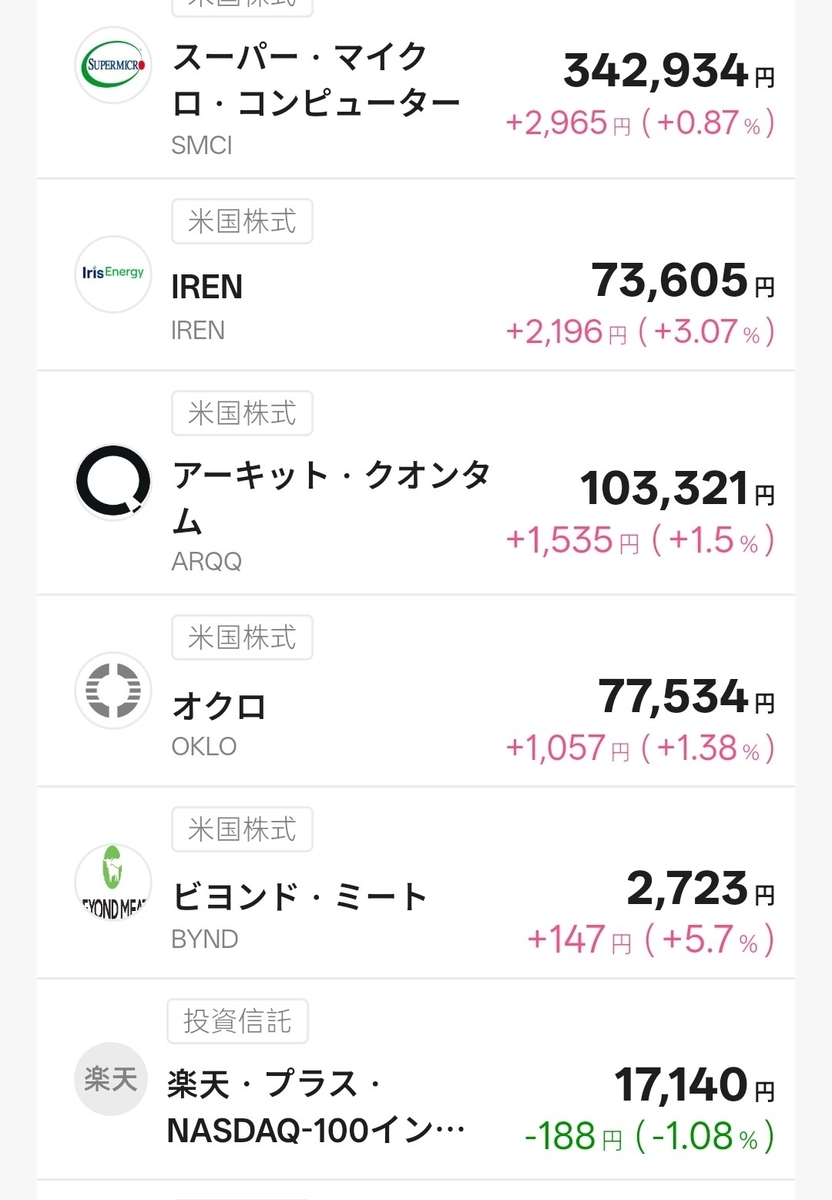Tap IREN's +2,196円 gain figure
Image resolution: width=832 pixels, height=1200 pixels.
[566, 331]
